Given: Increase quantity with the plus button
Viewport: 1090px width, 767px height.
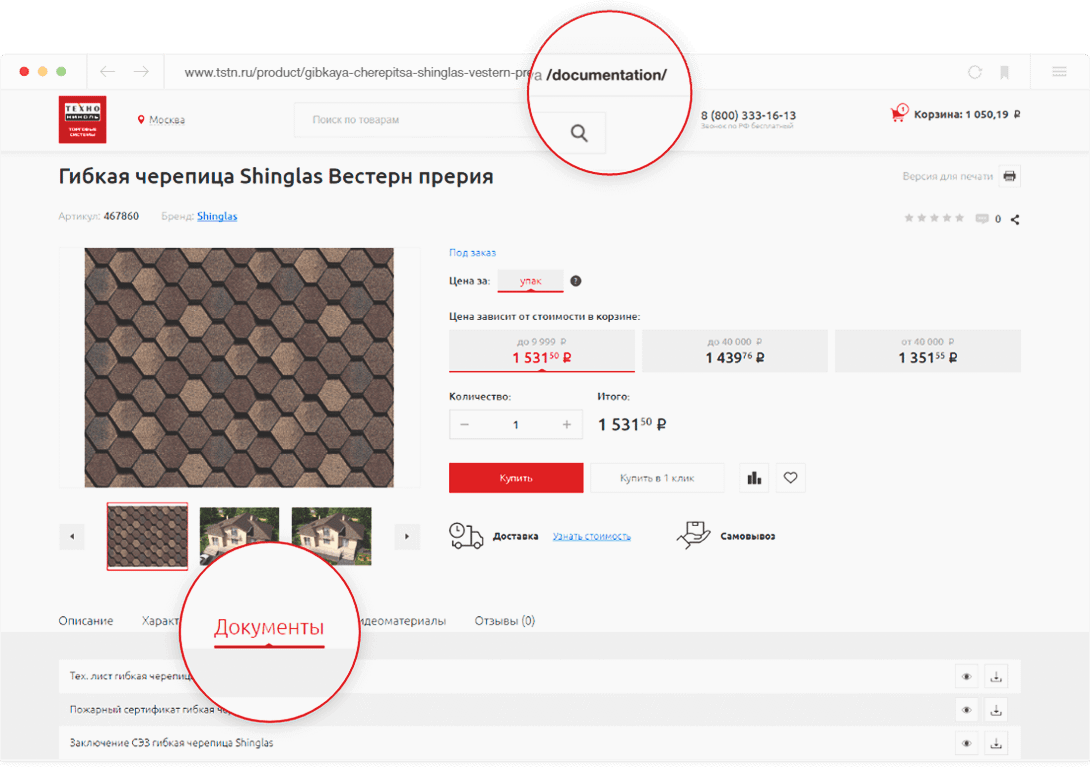Looking at the screenshot, I should coord(567,424).
